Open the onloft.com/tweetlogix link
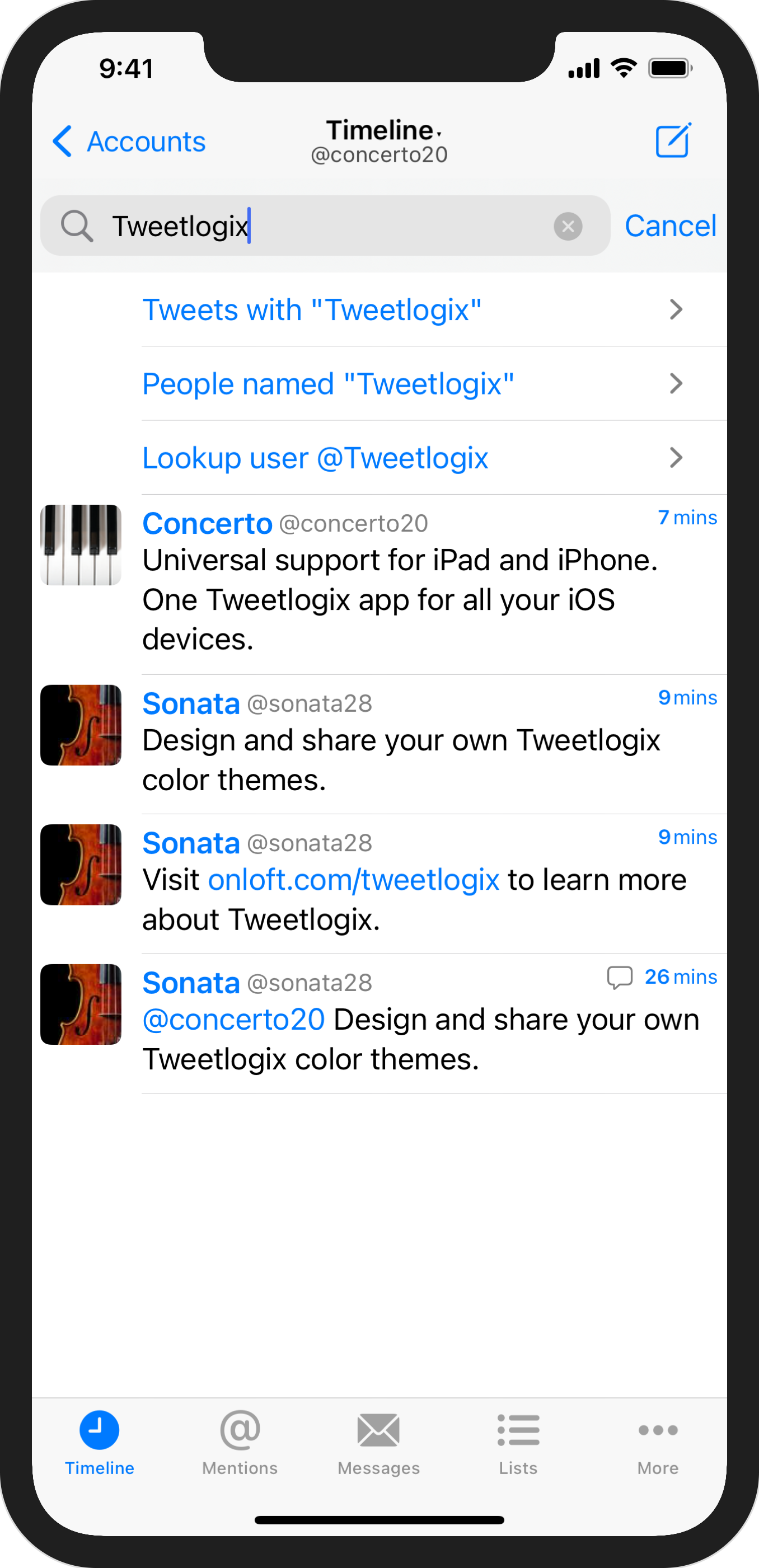The width and height of the screenshot is (759, 1568). click(354, 880)
